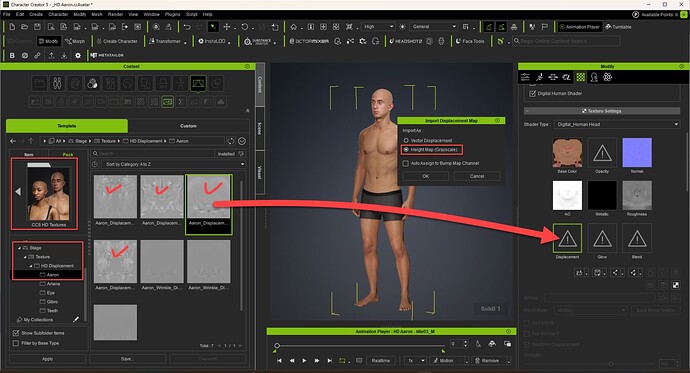Select the Actor category icon in Content panel

57,83
